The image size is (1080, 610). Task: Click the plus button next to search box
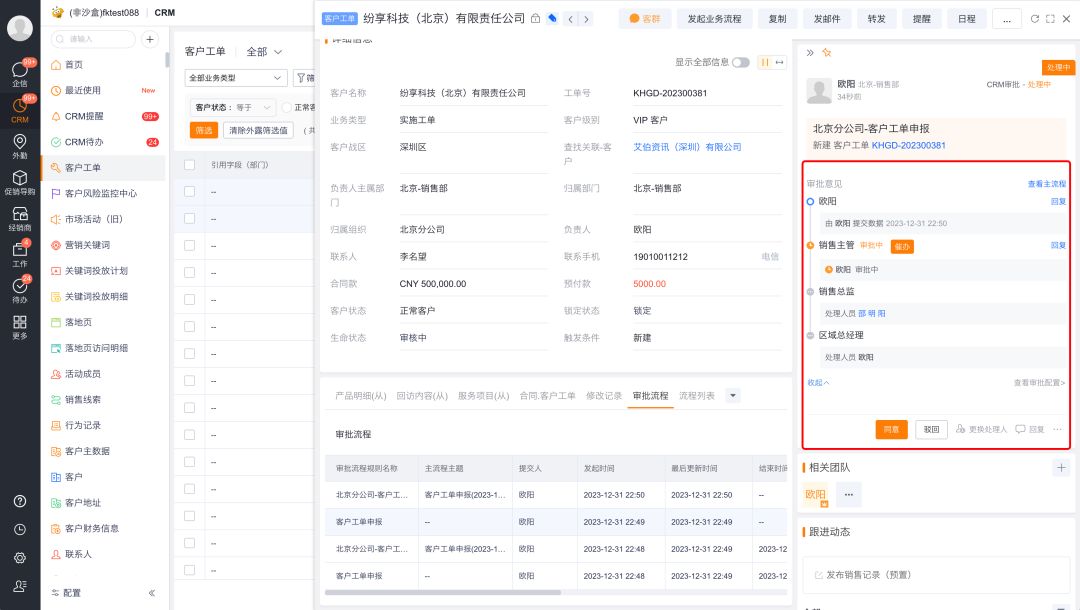pyautogui.click(x=150, y=39)
